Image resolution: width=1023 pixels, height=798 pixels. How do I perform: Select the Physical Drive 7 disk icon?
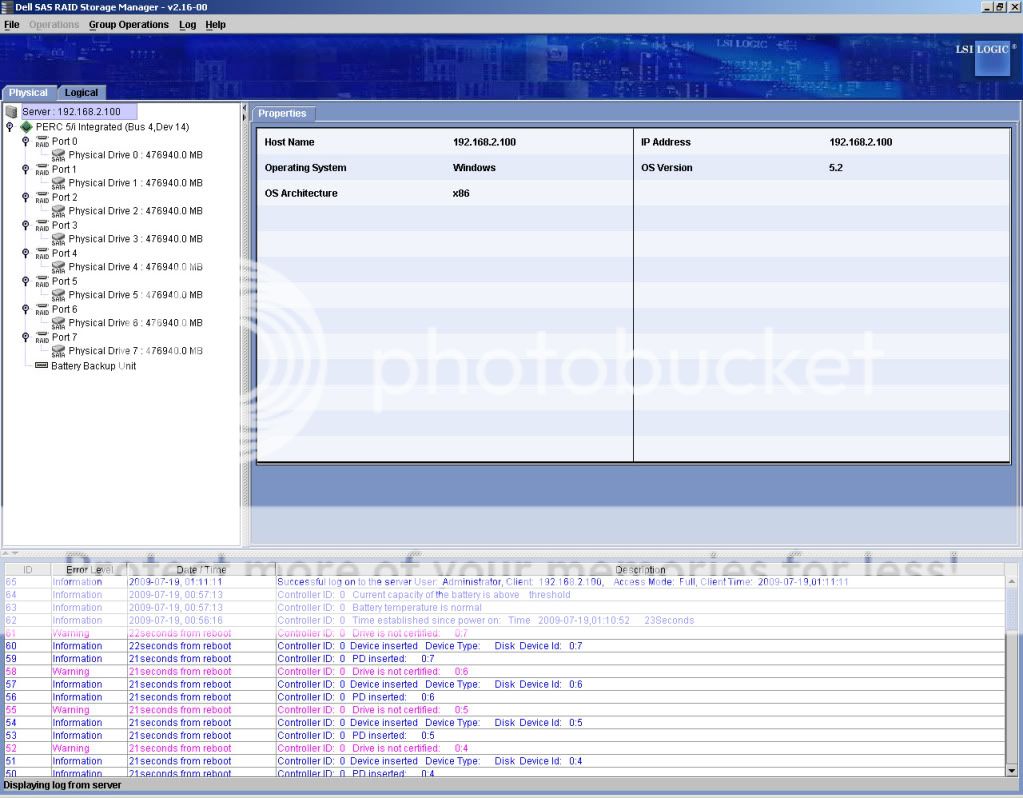point(59,352)
